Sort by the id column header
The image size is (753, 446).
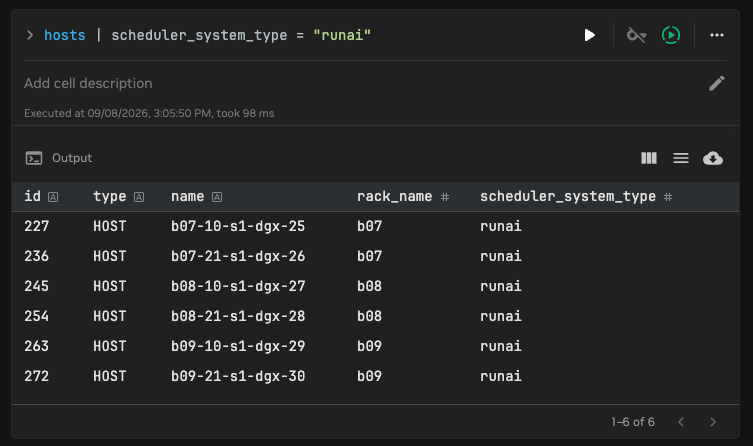point(33,196)
